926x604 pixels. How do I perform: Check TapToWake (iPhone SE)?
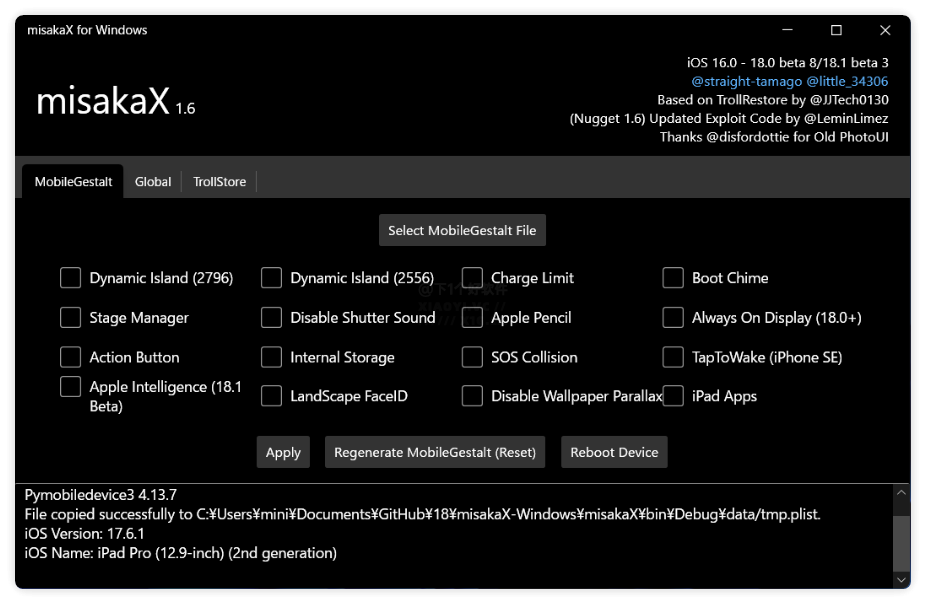(x=673, y=357)
